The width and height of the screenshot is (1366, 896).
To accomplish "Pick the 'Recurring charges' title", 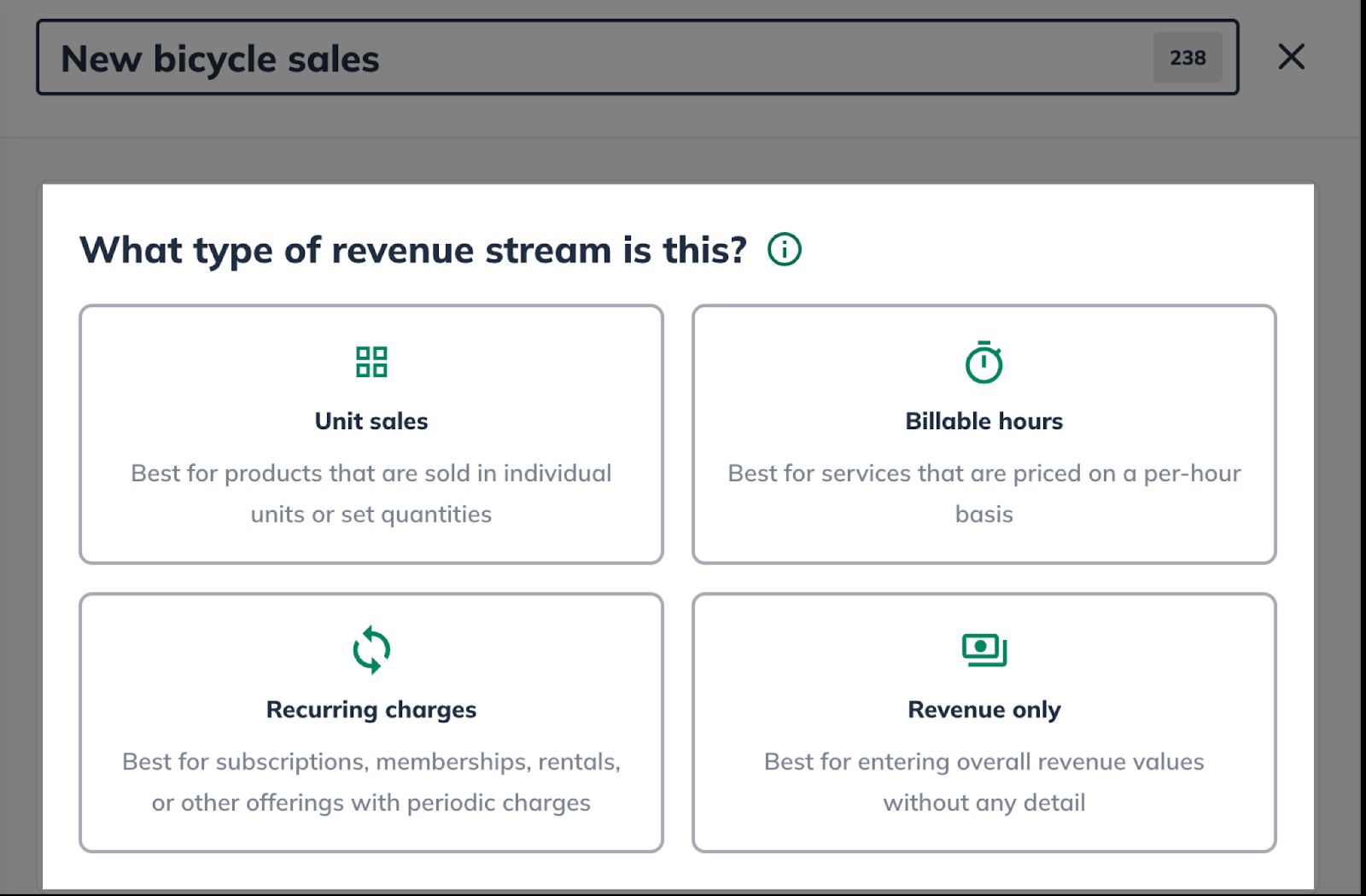I will [371, 710].
